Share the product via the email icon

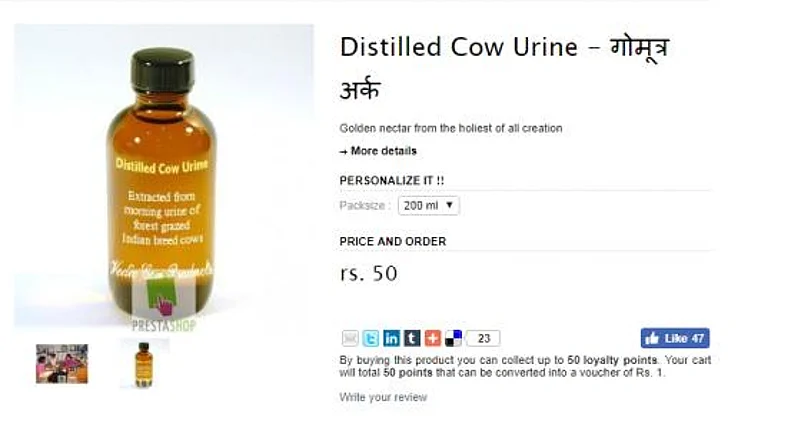pos(350,338)
